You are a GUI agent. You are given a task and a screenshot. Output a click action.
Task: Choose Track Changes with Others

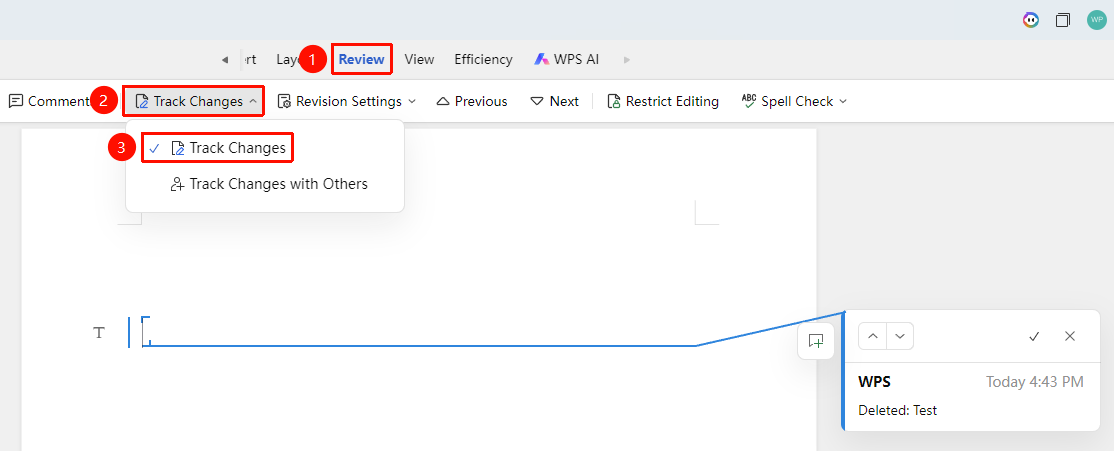pyautogui.click(x=269, y=184)
